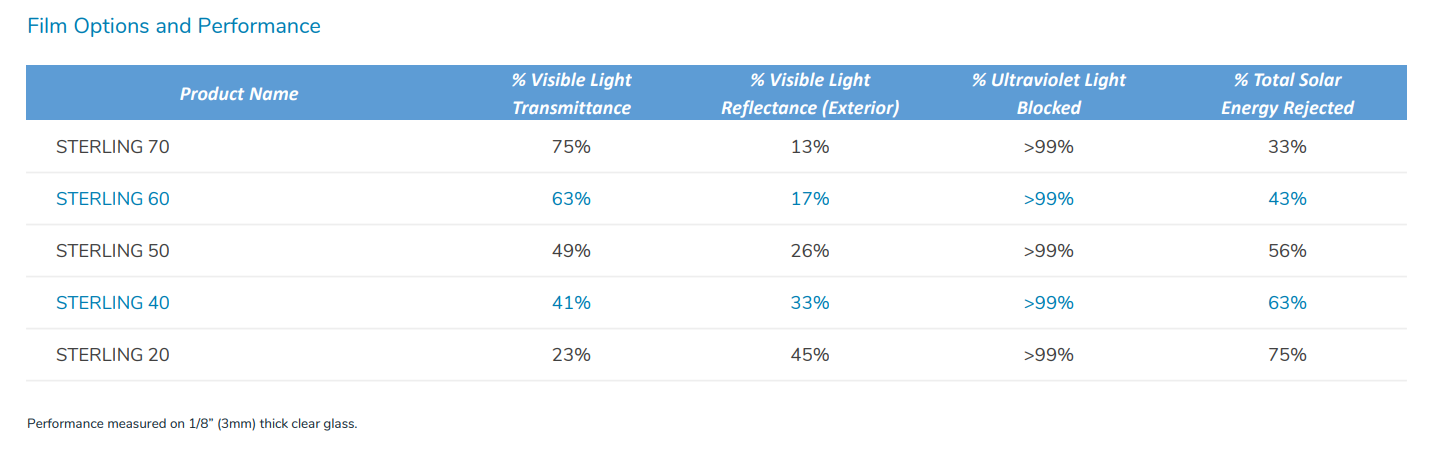Image resolution: width=1434 pixels, height=474 pixels.
Task: Click the performance measured on glass footnote
Action: point(192,424)
